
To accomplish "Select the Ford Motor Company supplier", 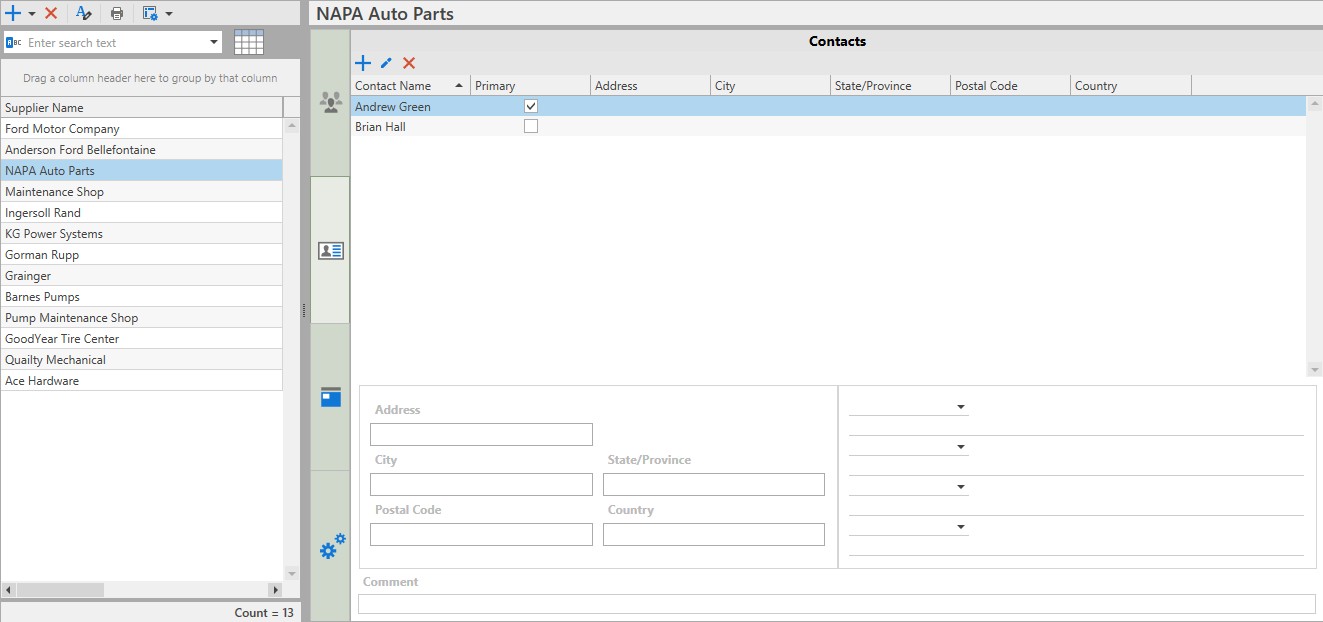I will pos(142,128).
